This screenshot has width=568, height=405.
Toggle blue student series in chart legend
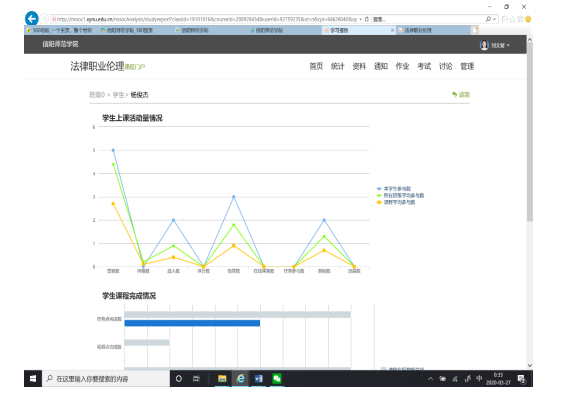pyautogui.click(x=394, y=189)
